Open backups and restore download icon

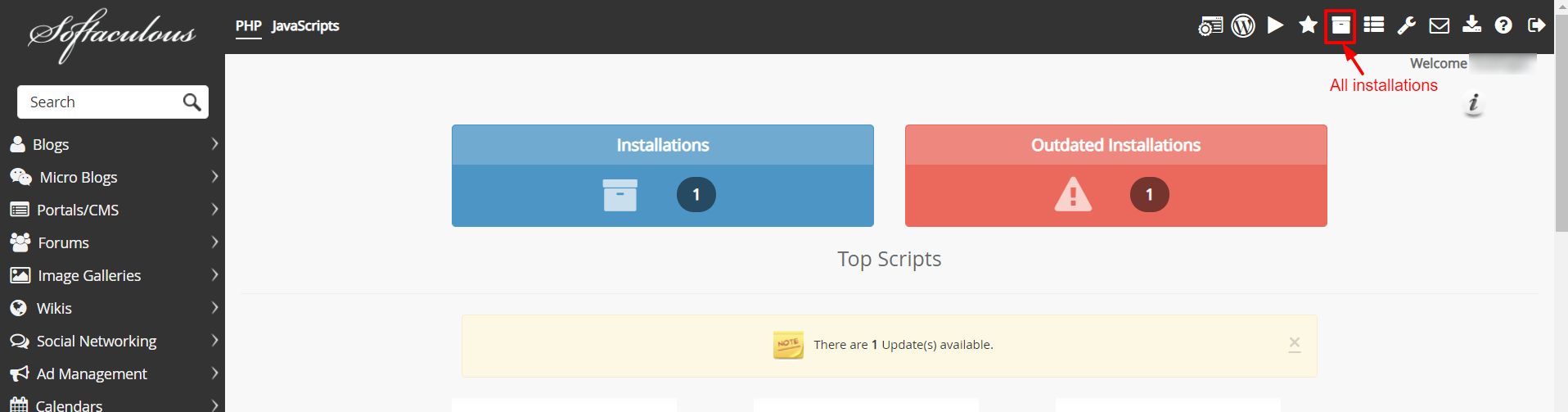(x=1471, y=25)
